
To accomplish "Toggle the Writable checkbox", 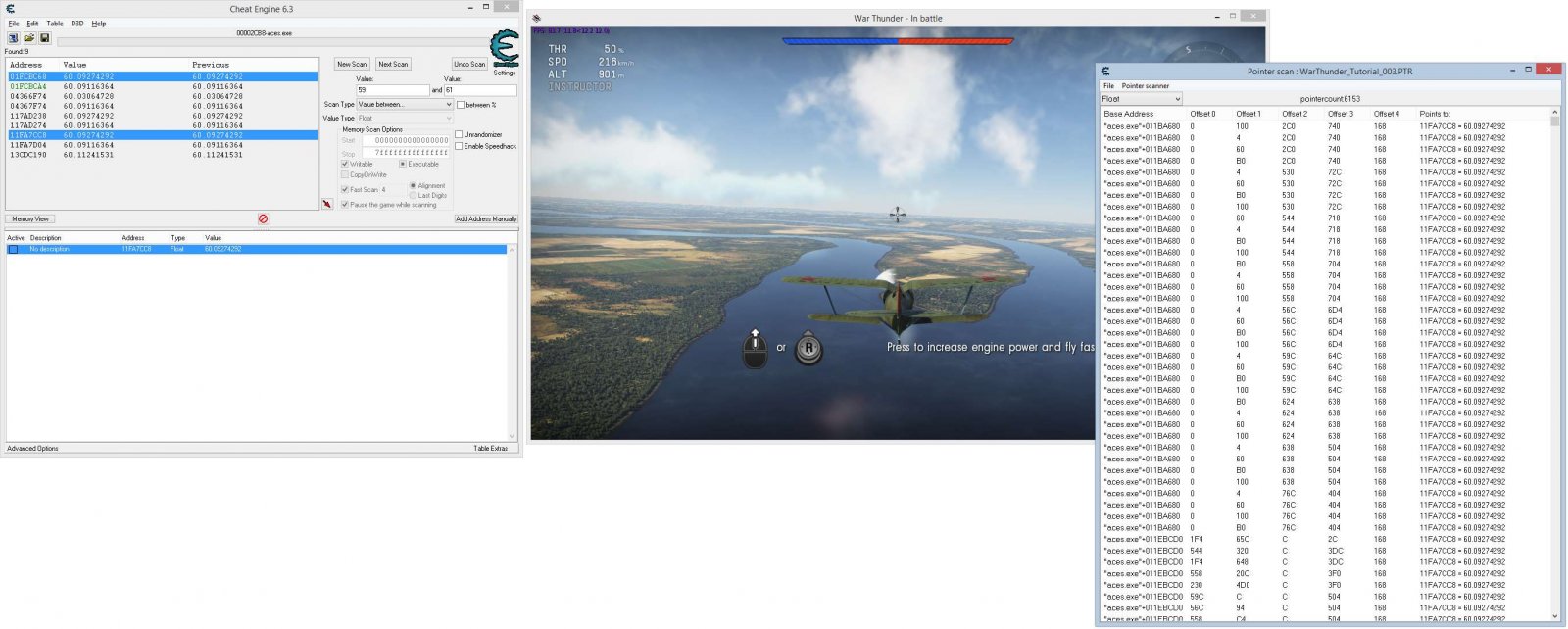I will tap(345, 164).
